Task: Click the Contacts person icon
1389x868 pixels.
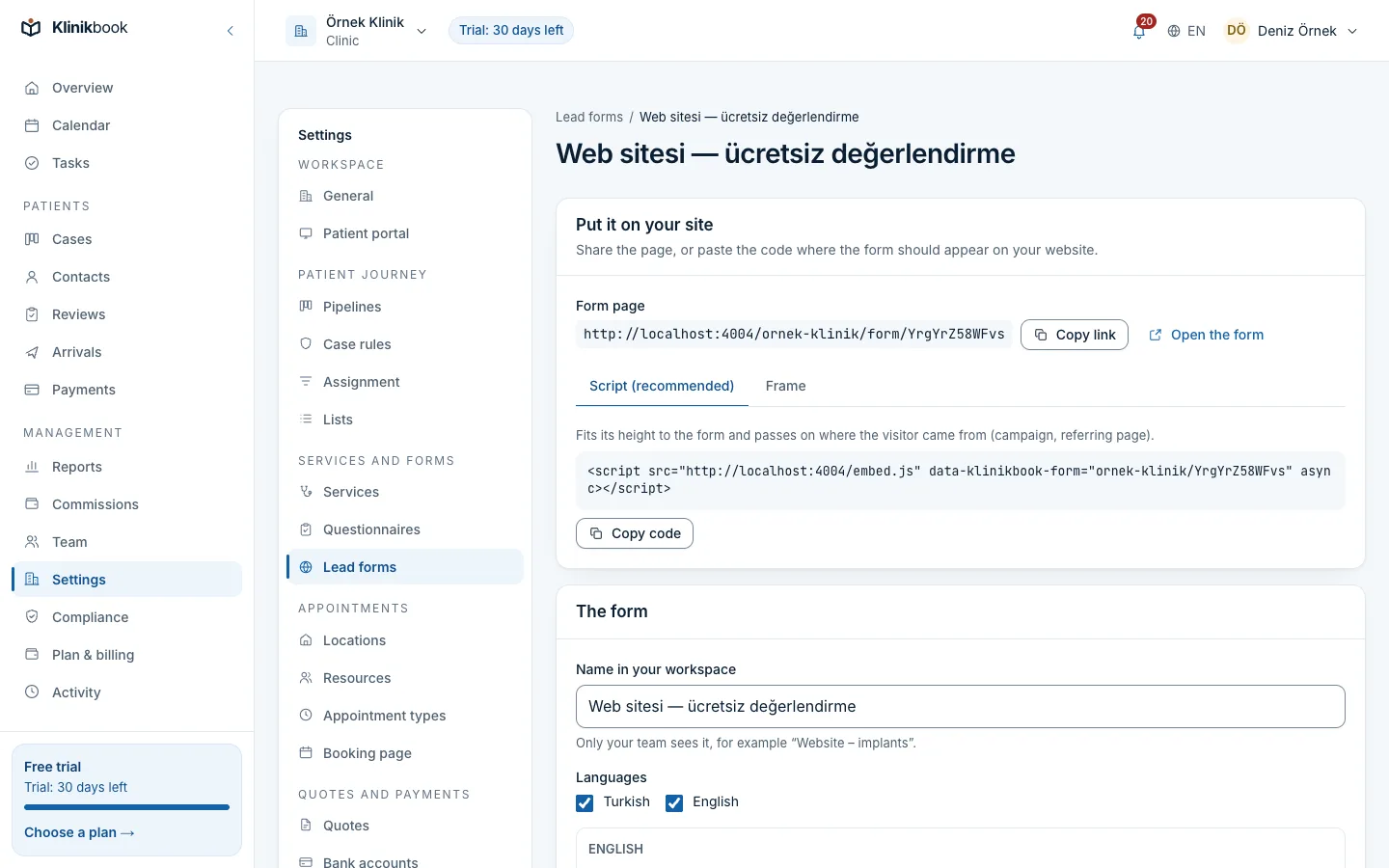Action: (32, 277)
